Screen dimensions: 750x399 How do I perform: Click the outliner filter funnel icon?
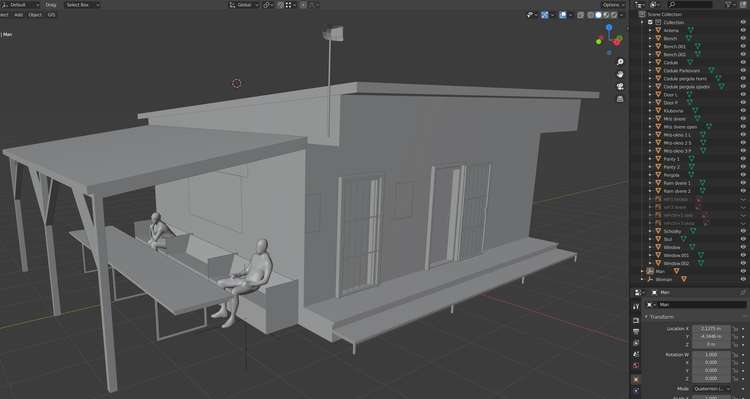pos(729,4)
